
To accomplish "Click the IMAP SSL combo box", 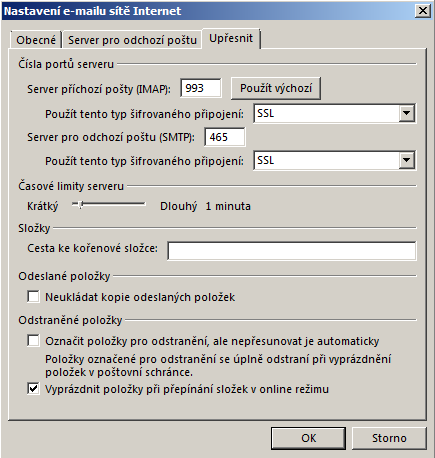I will tap(334, 113).
